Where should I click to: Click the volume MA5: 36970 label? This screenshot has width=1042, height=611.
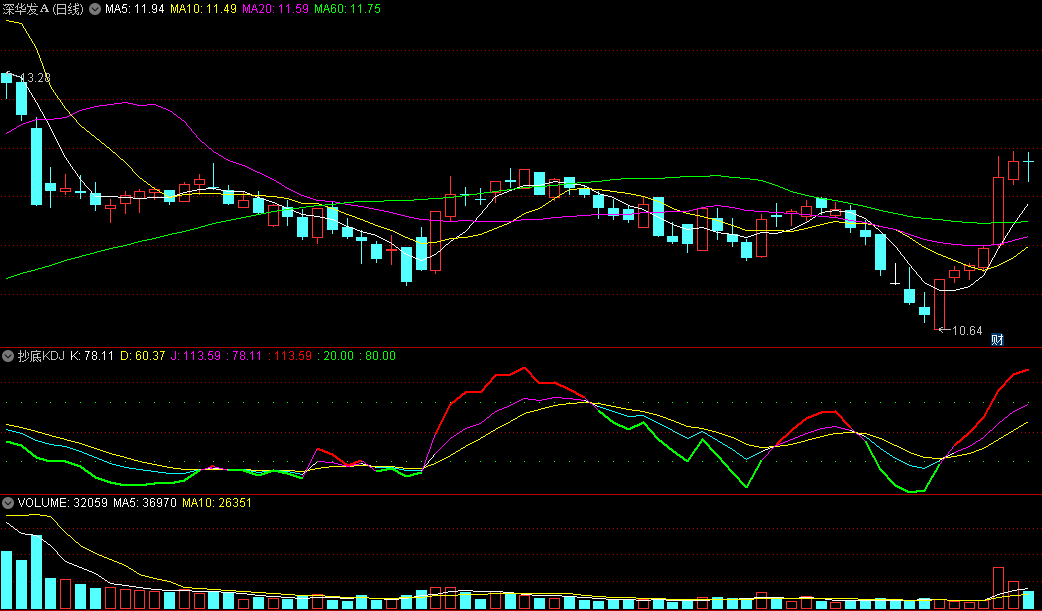click(145, 503)
